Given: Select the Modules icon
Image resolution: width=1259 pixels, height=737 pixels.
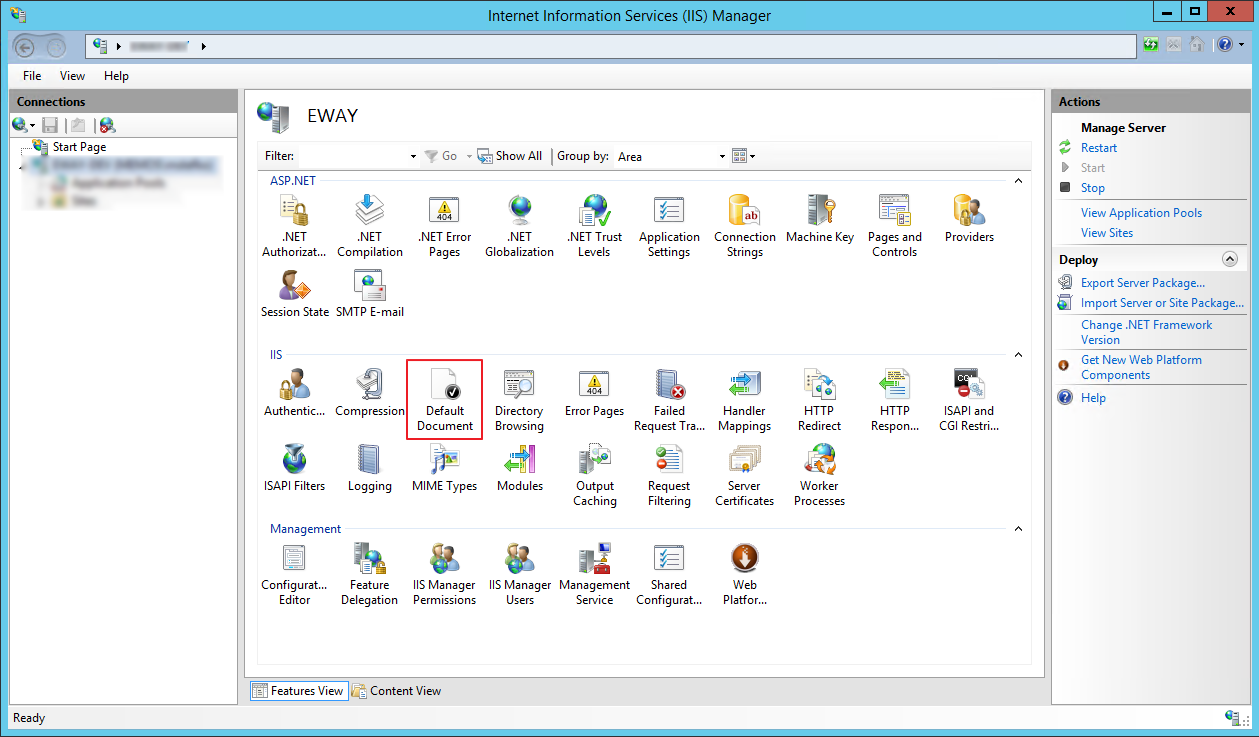Looking at the screenshot, I should (520, 468).
